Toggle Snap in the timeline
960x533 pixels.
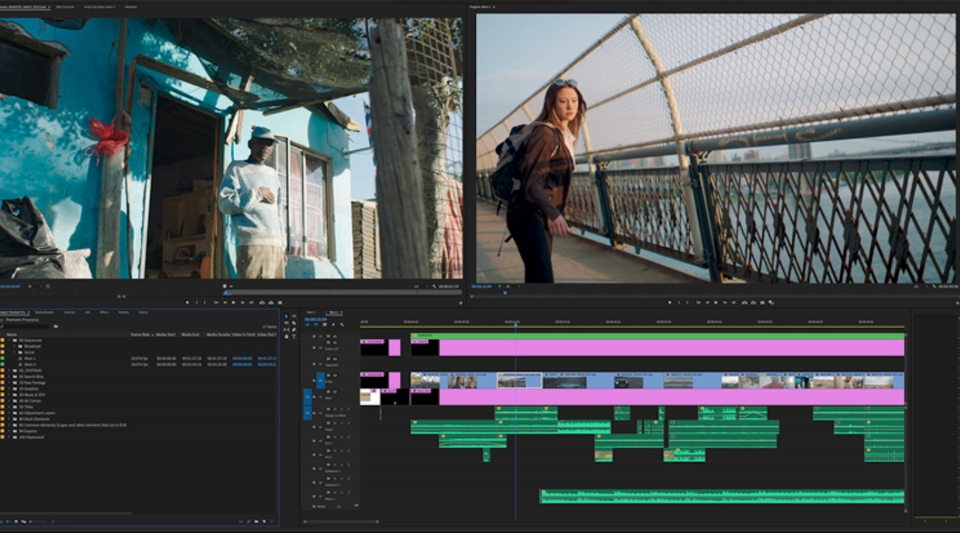[315, 324]
